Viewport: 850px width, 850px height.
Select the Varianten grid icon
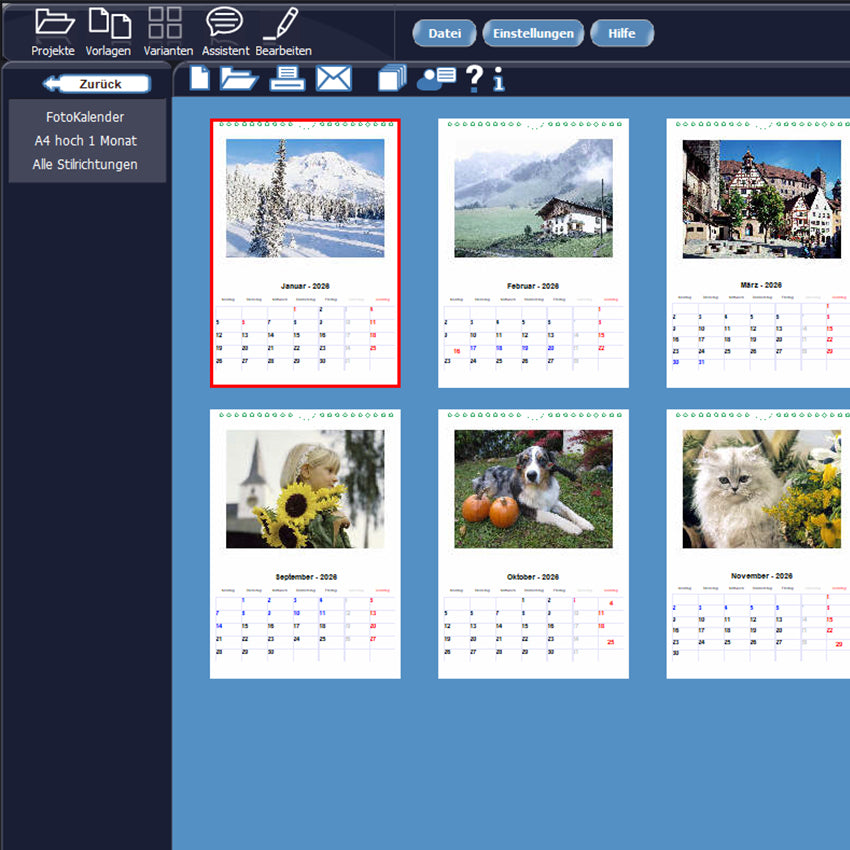tap(165, 23)
